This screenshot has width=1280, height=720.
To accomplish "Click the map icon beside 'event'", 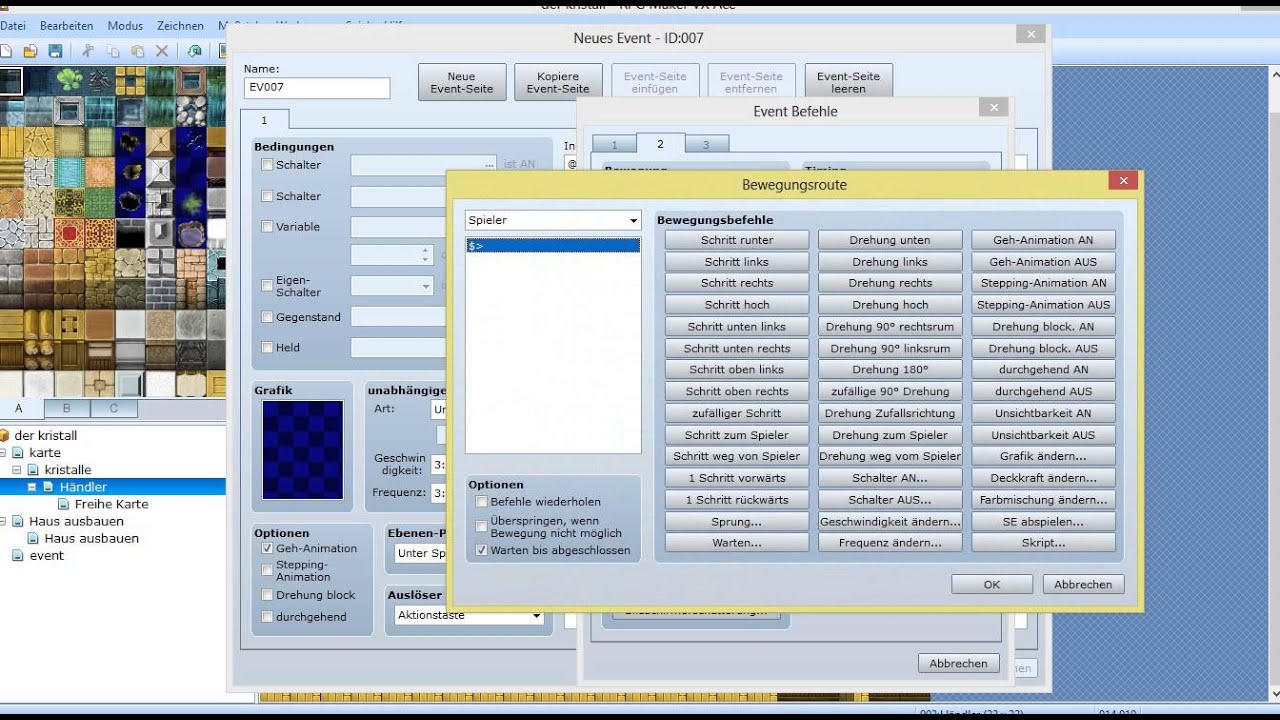I will click(x=19, y=555).
